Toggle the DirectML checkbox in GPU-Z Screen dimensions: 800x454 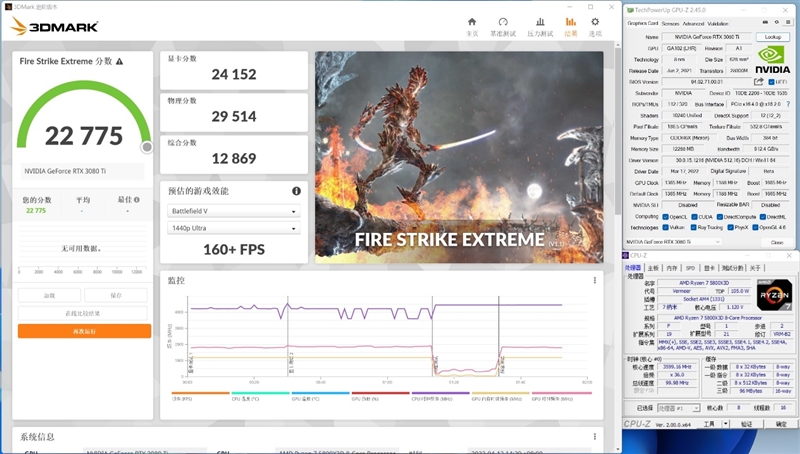coord(762,217)
